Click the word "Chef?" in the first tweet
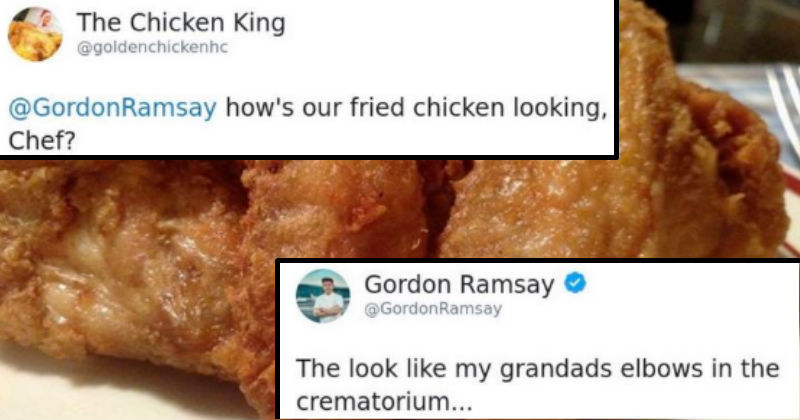The image size is (800, 420). pyautogui.click(x=41, y=141)
